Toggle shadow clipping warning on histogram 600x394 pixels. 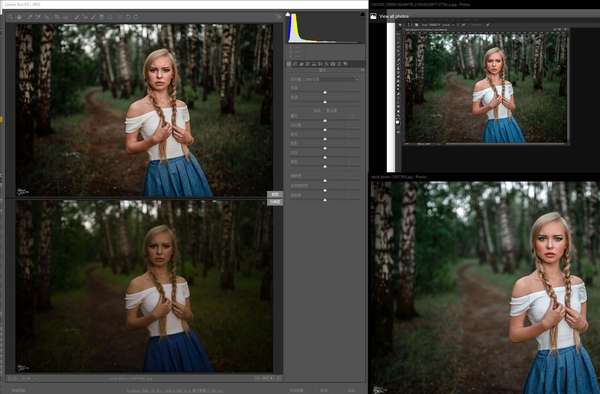288,14
